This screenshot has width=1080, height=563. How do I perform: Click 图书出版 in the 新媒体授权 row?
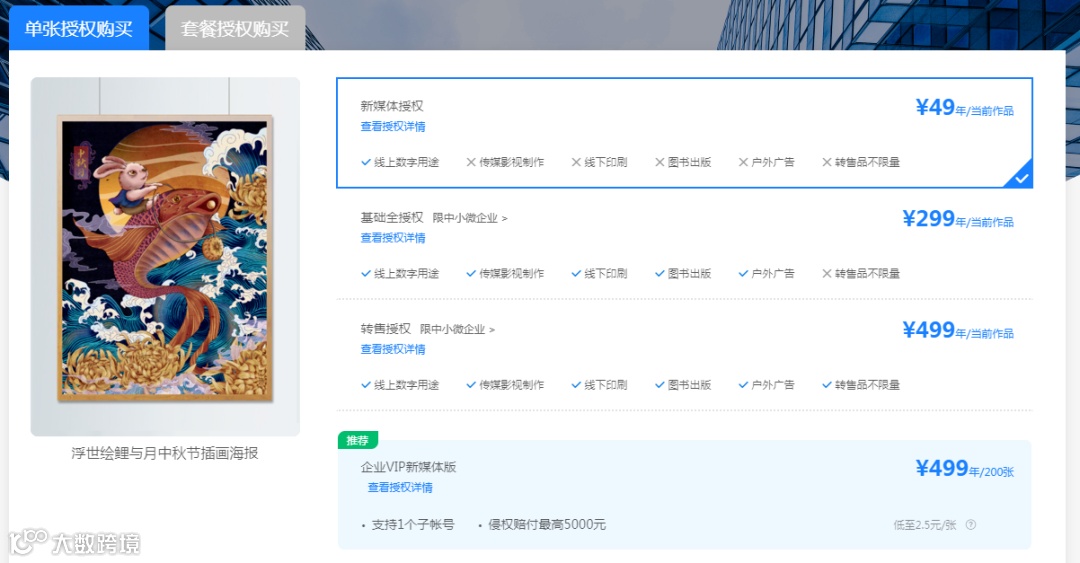683,163
